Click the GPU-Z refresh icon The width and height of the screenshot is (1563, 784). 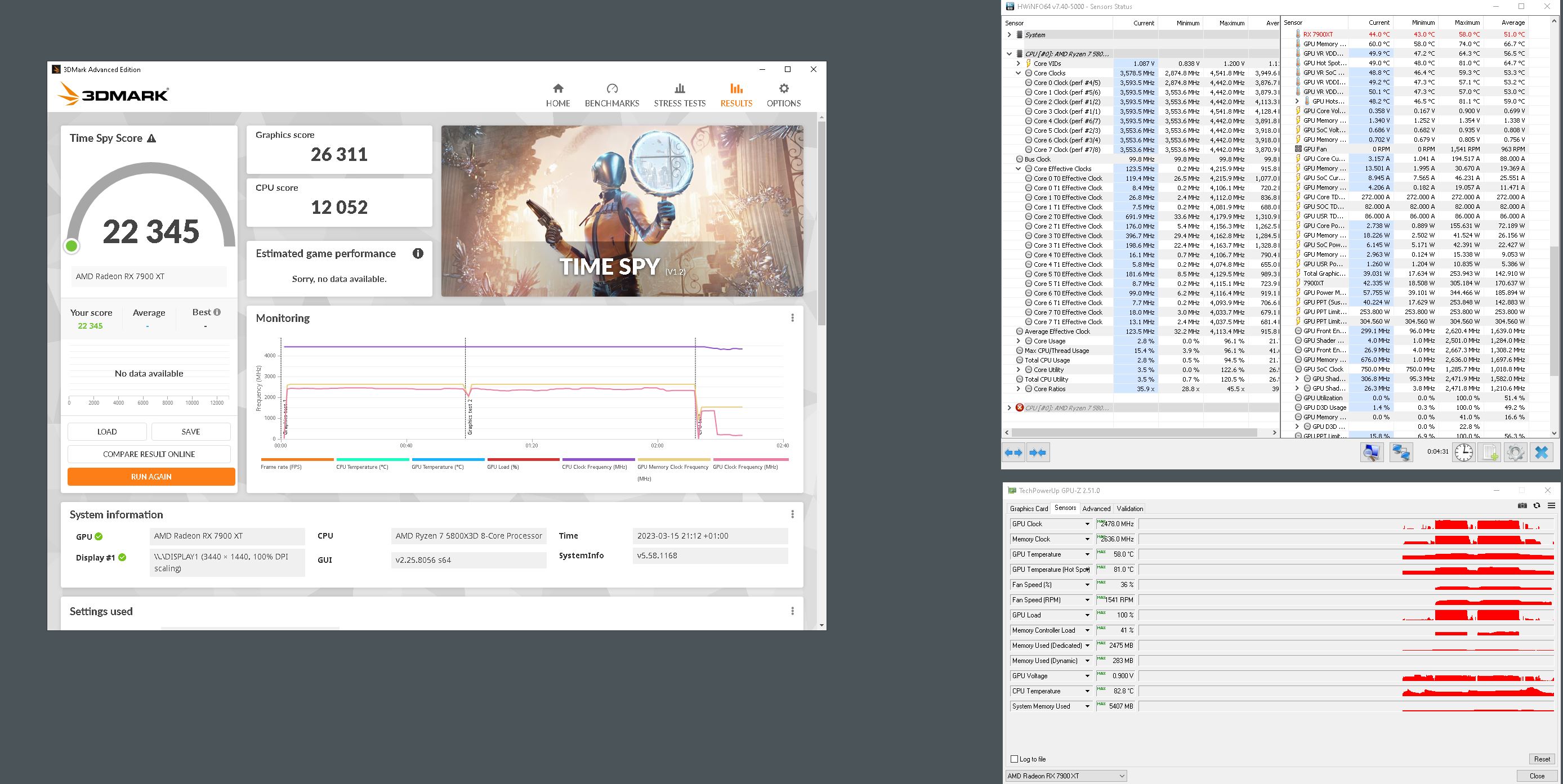point(1537,506)
